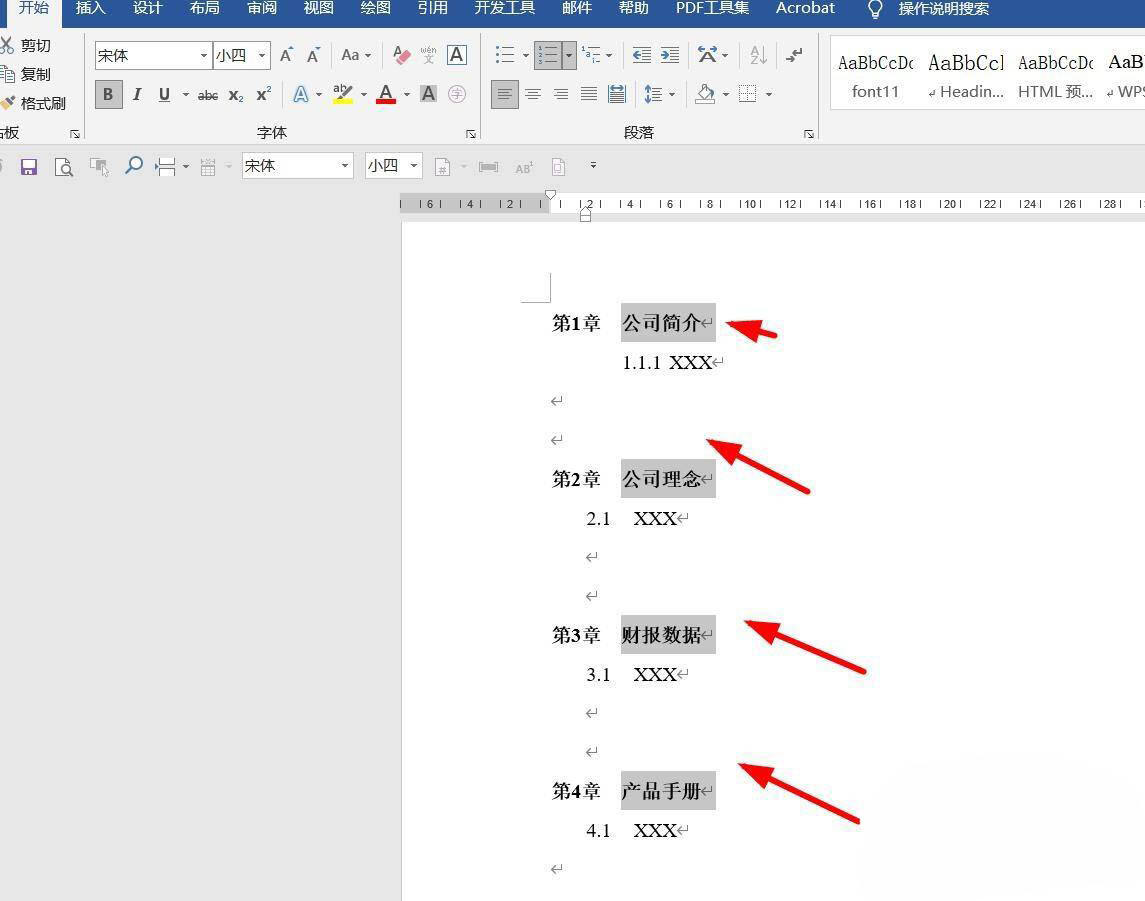Apply distributed alignment
The height and width of the screenshot is (901, 1145).
click(x=617, y=94)
